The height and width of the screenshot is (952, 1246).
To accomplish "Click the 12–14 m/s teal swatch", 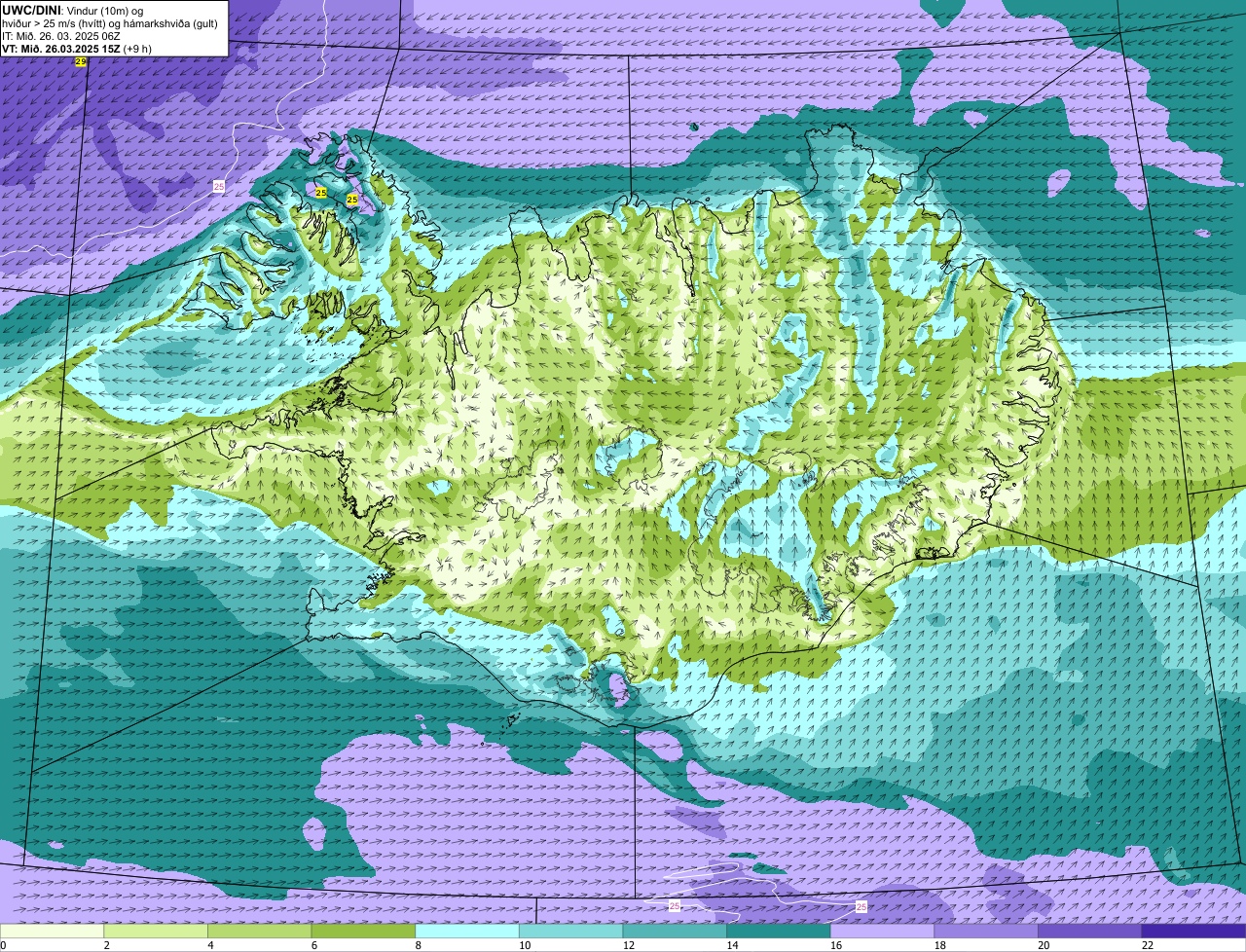I will click(x=675, y=931).
